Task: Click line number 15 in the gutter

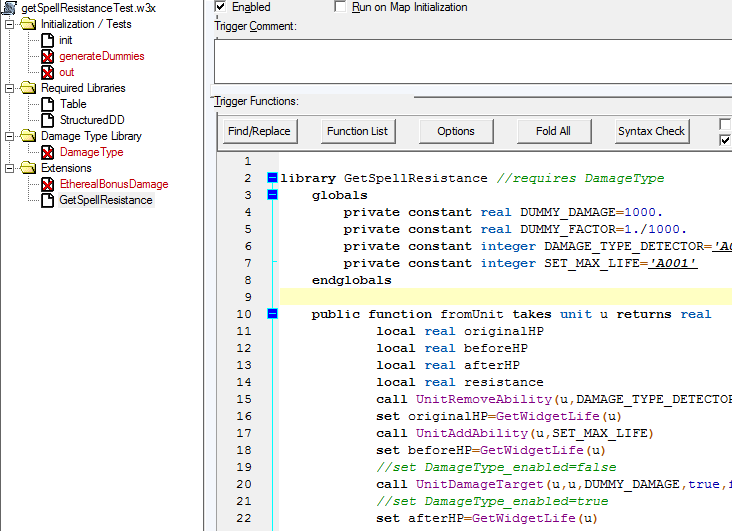Action: coord(244,399)
